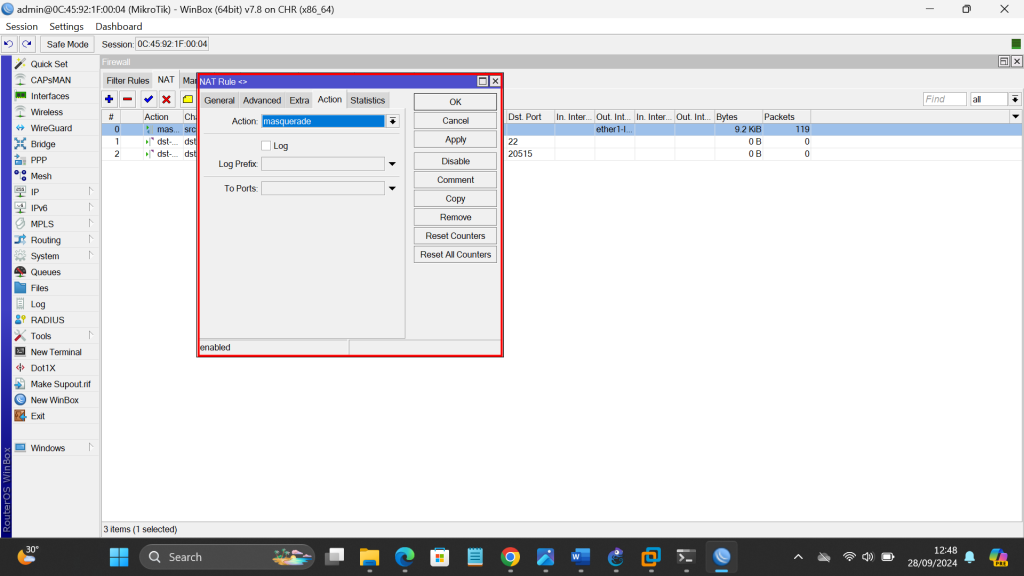The height and width of the screenshot is (576, 1024).
Task: Expand the To Ports field arrow
Action: click(392, 188)
